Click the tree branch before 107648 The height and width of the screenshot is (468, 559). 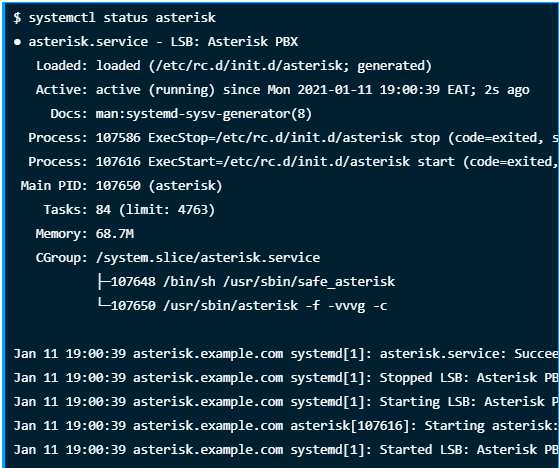click(104, 282)
